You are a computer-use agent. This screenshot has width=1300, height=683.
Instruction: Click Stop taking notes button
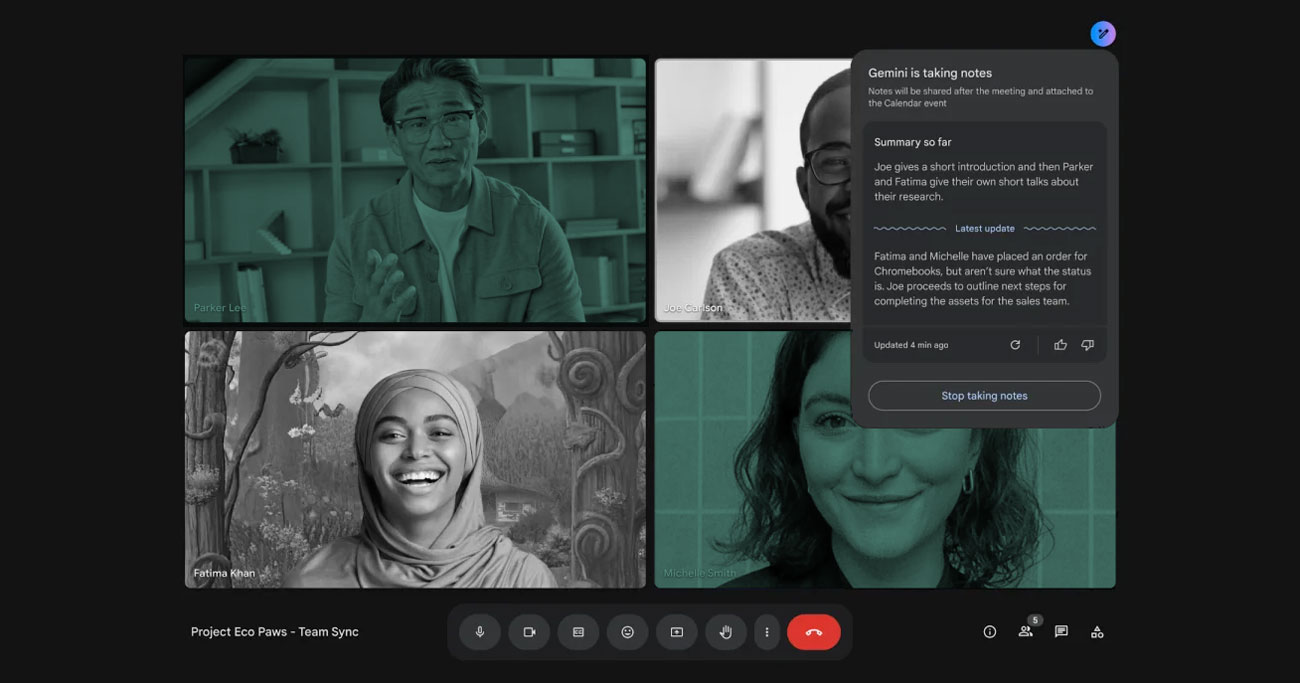coord(984,396)
